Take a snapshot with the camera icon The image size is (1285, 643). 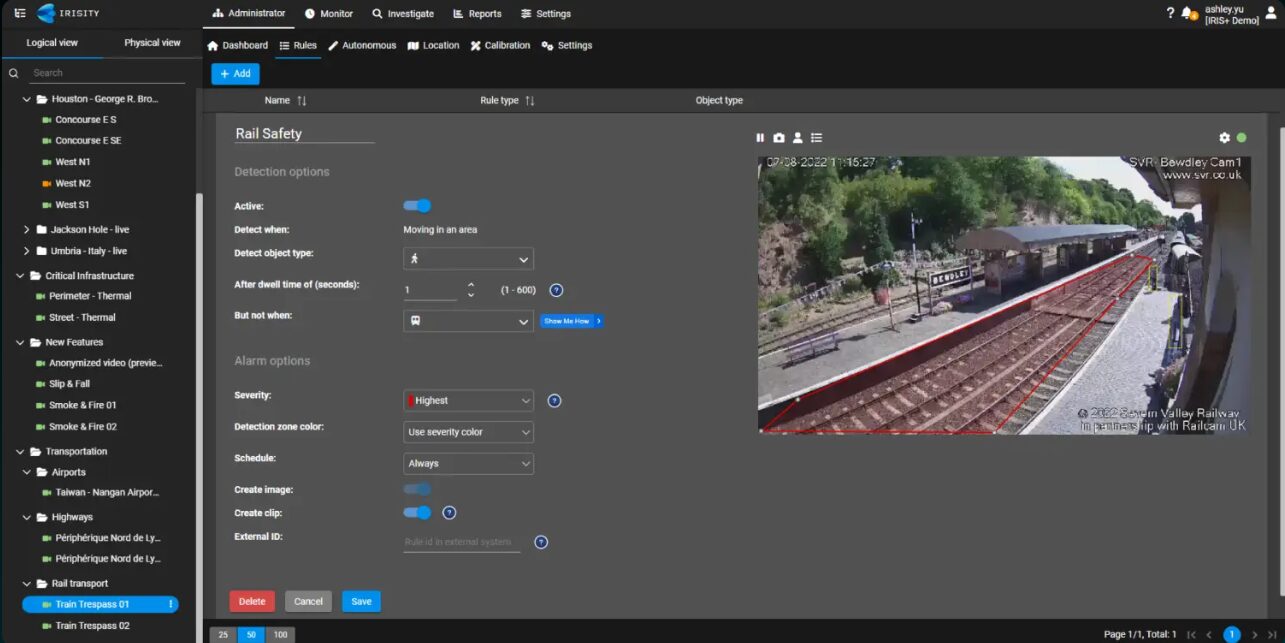(x=779, y=138)
